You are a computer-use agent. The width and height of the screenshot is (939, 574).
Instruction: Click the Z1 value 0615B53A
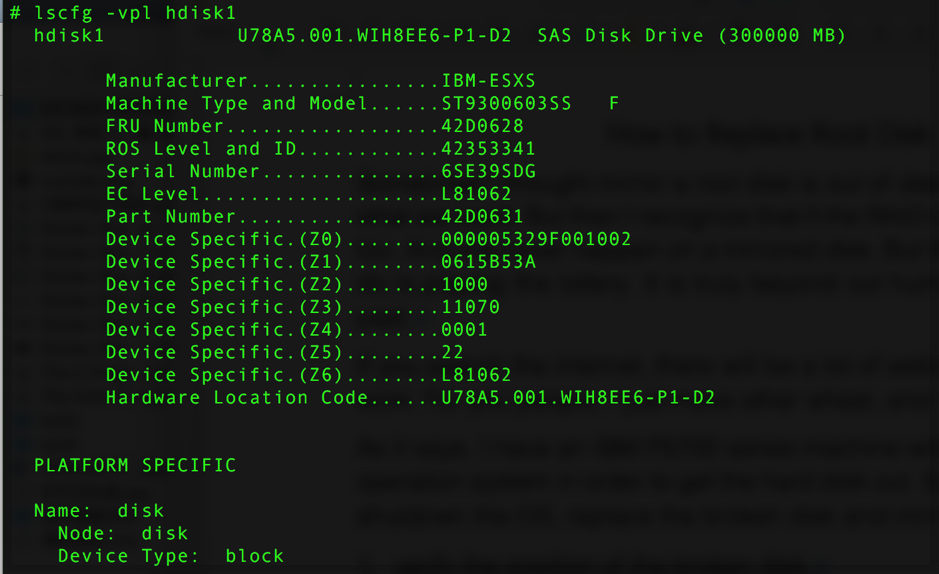tap(488, 262)
